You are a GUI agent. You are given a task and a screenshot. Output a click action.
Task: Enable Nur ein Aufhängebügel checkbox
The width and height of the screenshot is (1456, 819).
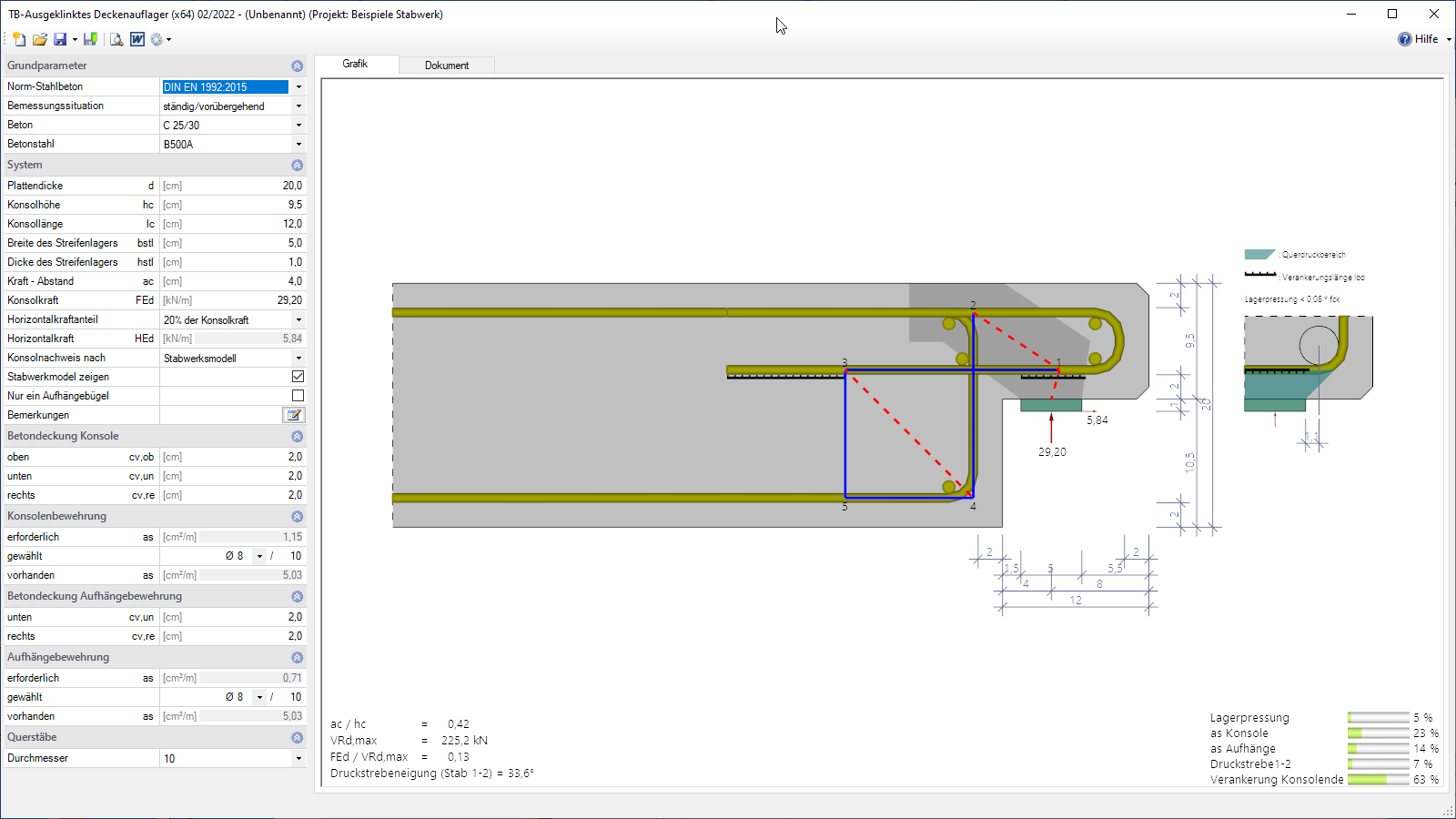pos(298,396)
